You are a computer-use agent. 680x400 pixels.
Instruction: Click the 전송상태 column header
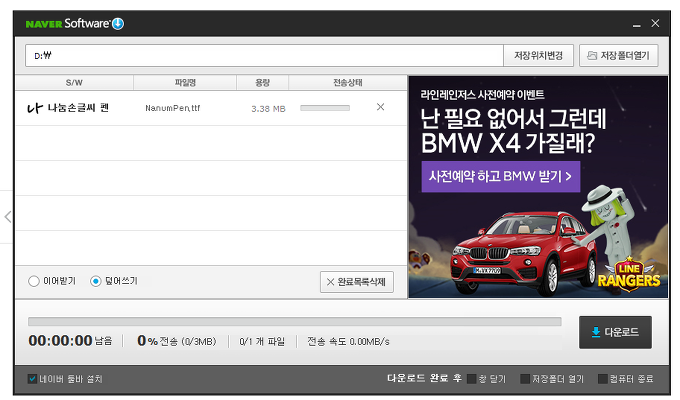tap(348, 82)
